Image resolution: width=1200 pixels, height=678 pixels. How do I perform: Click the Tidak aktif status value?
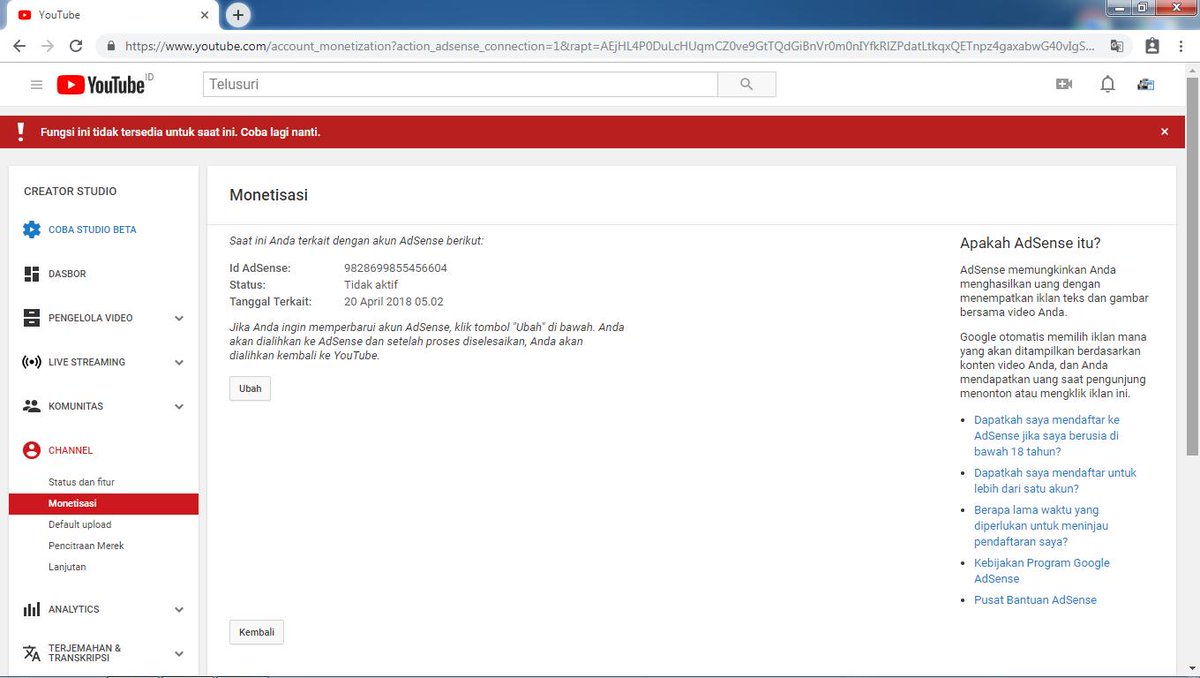[371, 285]
